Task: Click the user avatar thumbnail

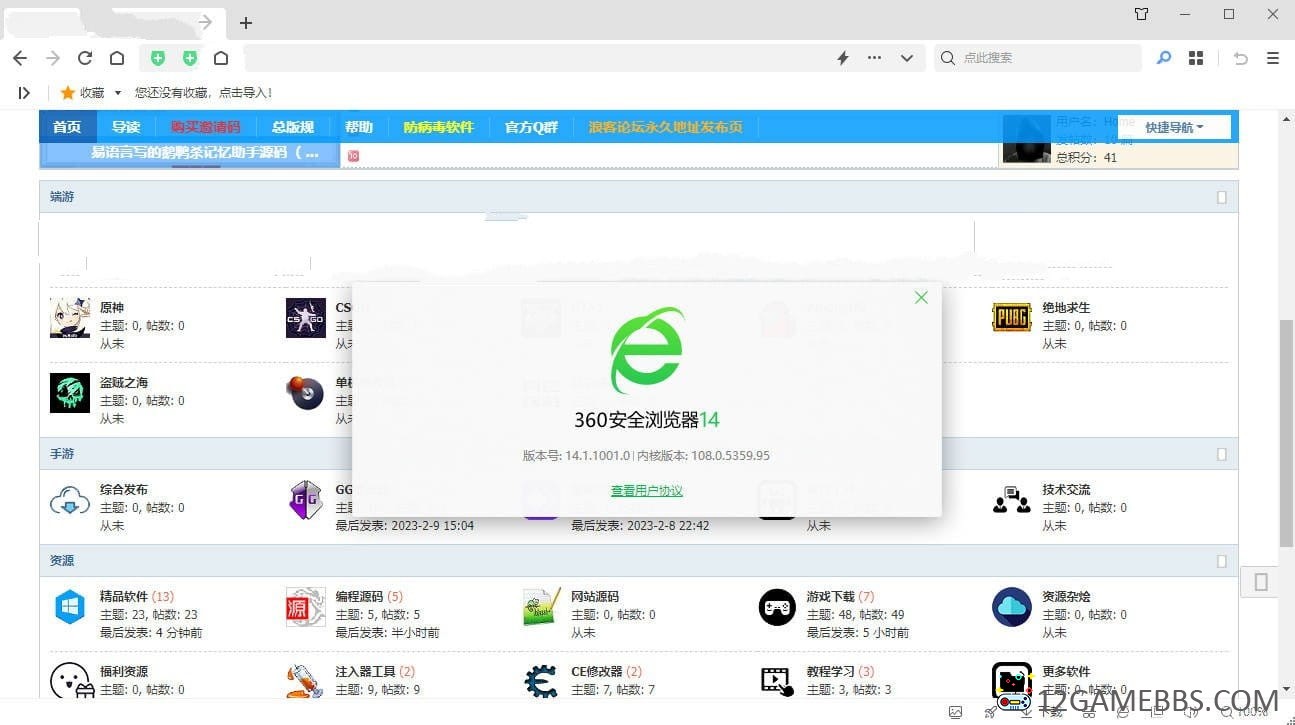Action: click(x=1026, y=139)
